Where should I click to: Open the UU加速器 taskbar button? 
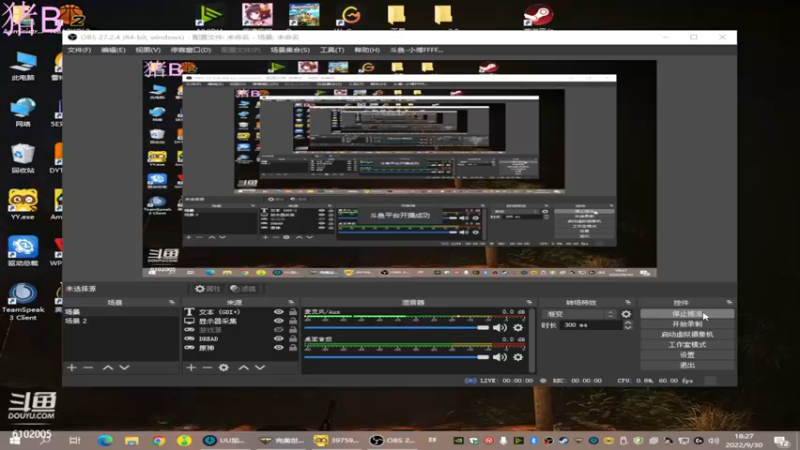(x=223, y=440)
